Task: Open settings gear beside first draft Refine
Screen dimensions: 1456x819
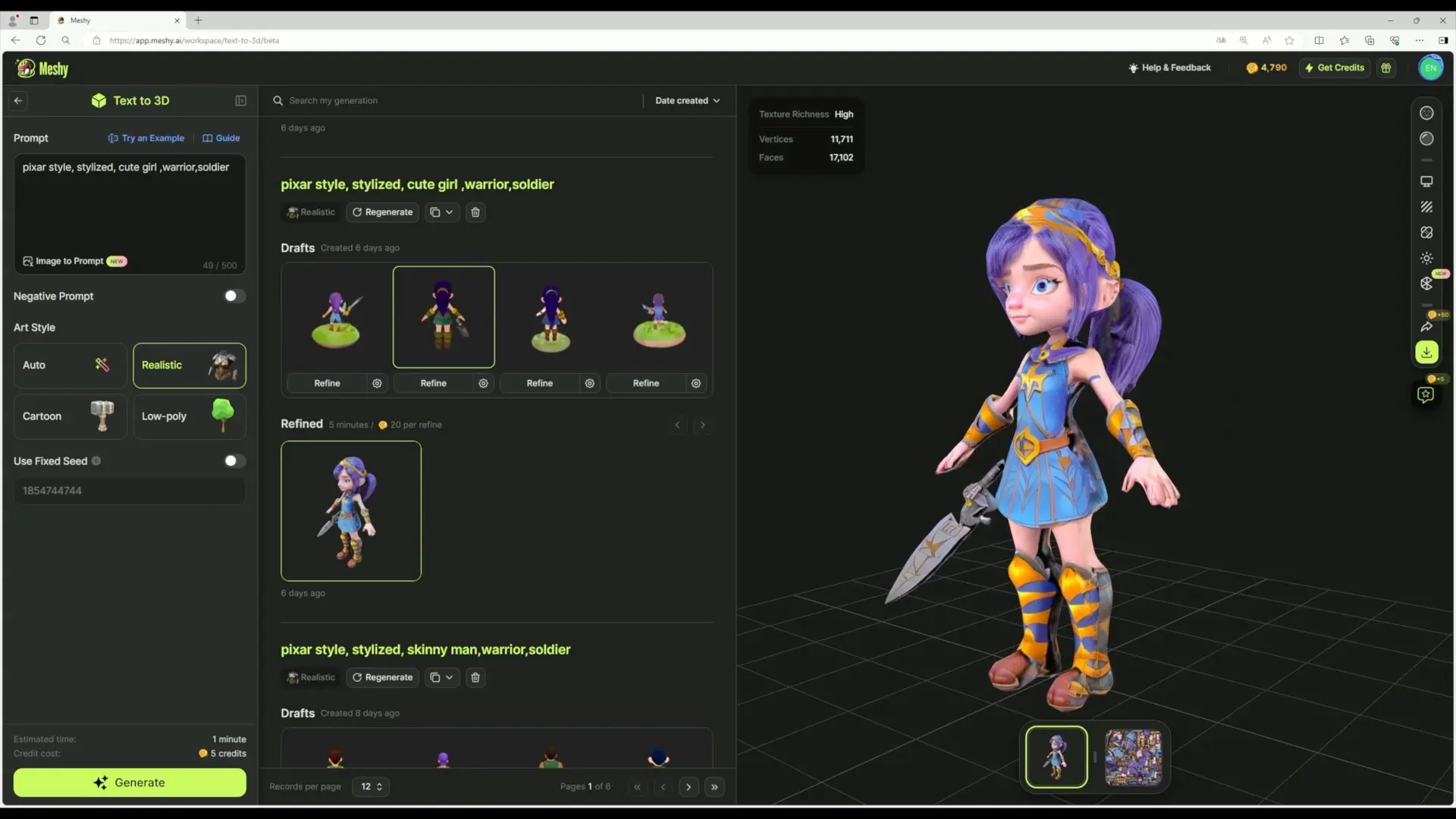Action: point(377,384)
